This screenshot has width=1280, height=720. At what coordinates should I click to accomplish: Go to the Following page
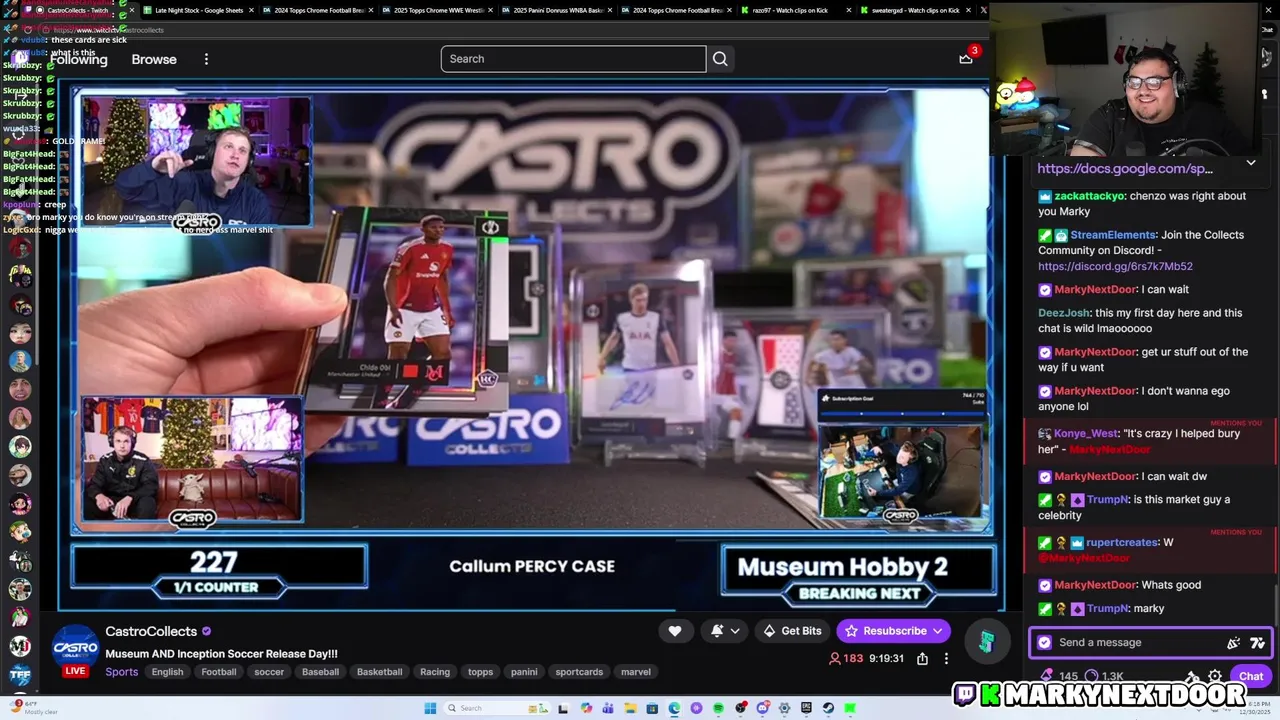pyautogui.click(x=78, y=59)
